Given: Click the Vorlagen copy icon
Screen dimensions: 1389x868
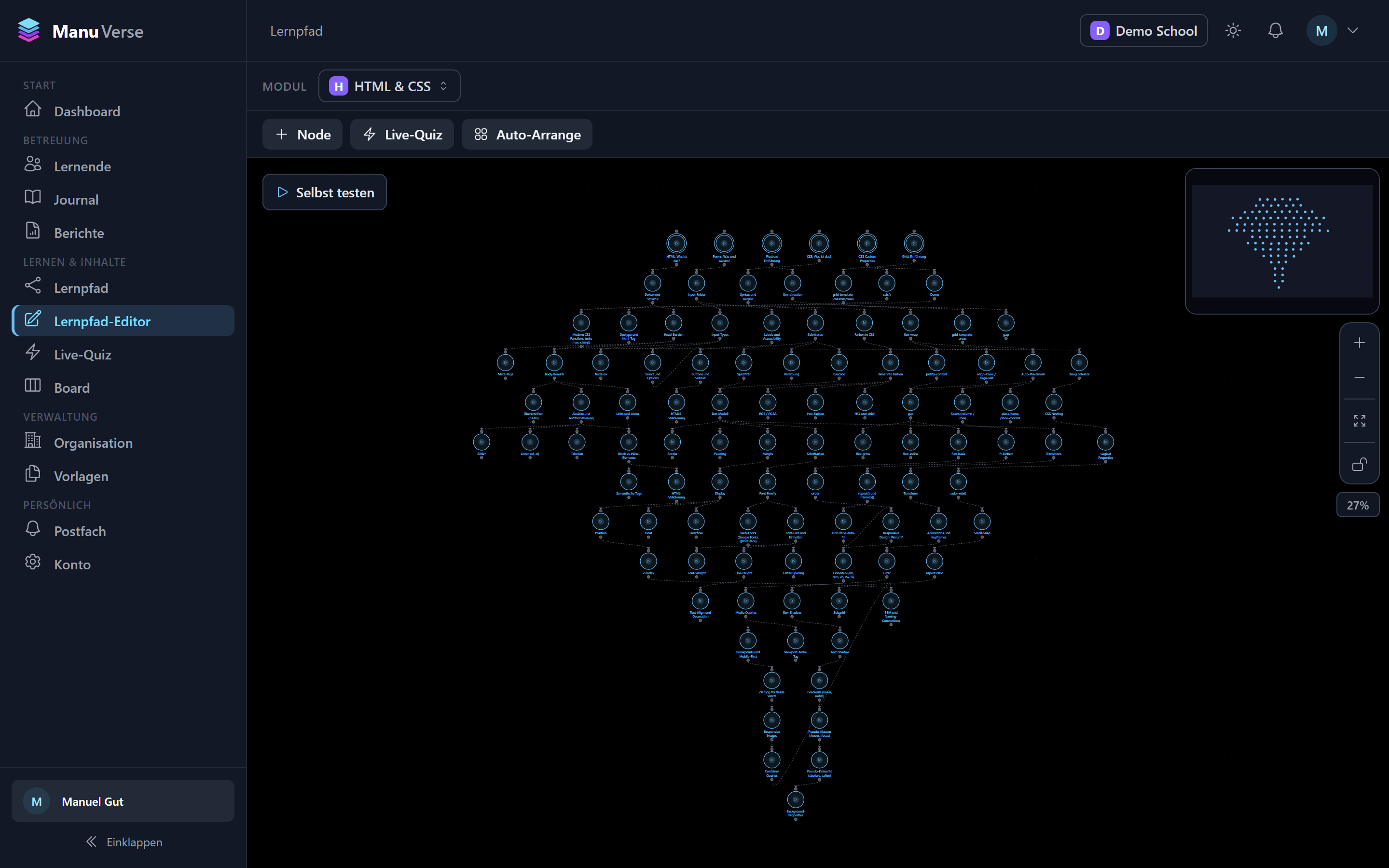Looking at the screenshot, I should (33, 474).
